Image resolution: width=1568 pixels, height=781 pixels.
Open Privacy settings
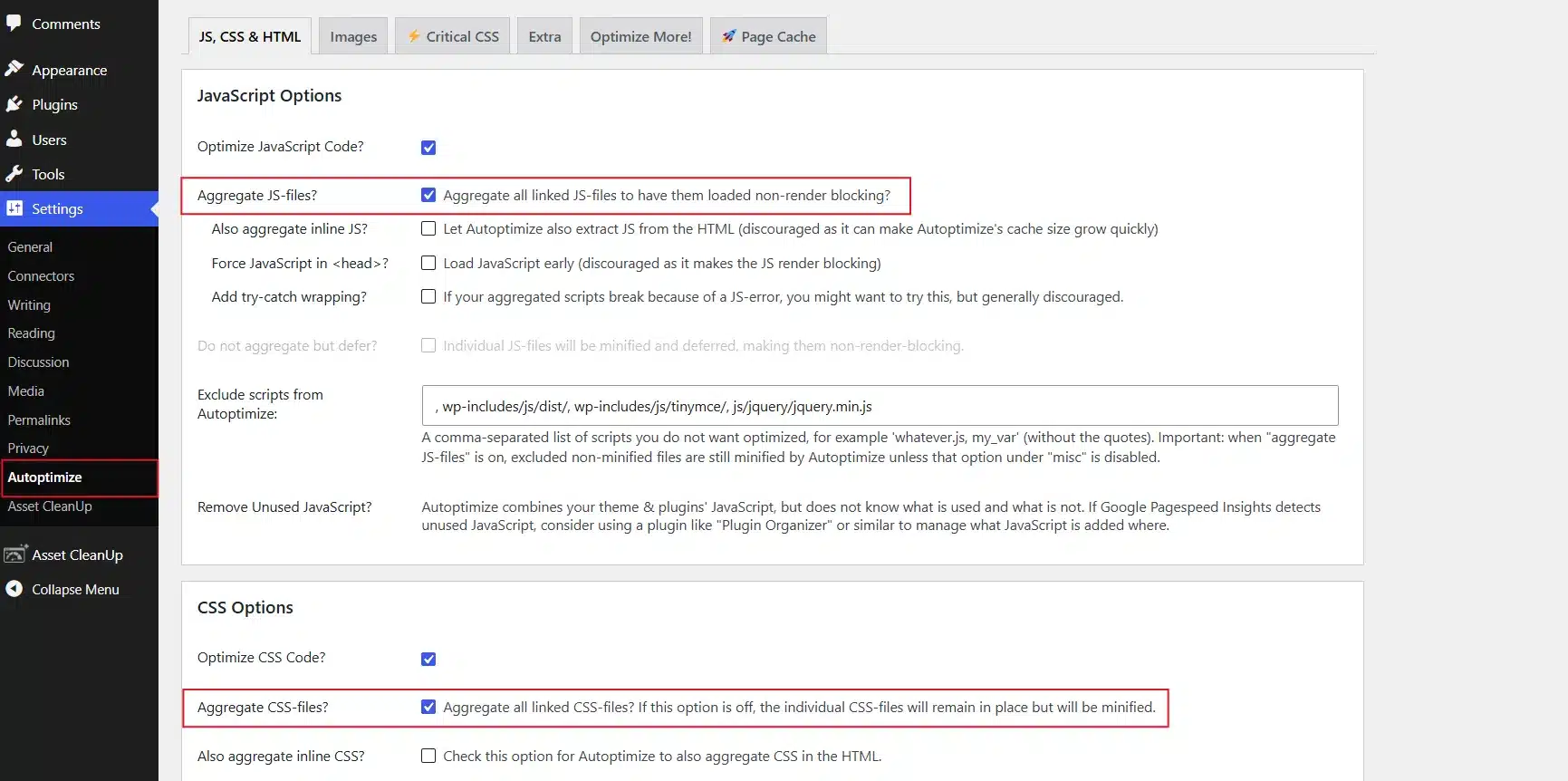coord(28,448)
